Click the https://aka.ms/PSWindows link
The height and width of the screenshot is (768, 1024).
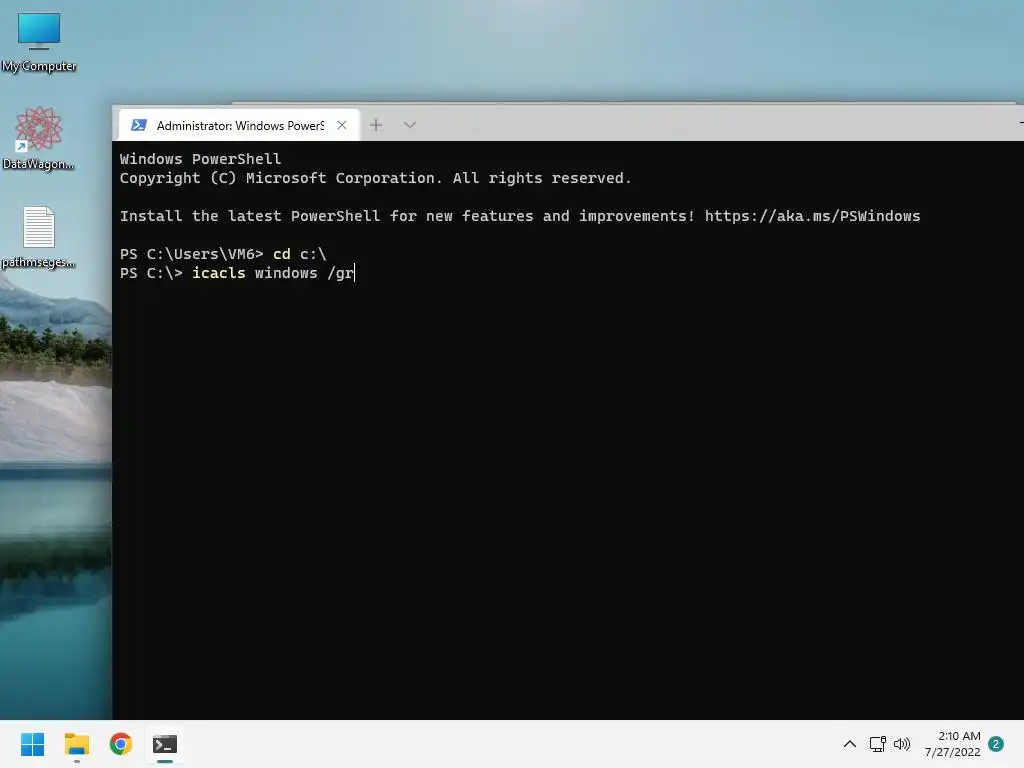point(812,216)
